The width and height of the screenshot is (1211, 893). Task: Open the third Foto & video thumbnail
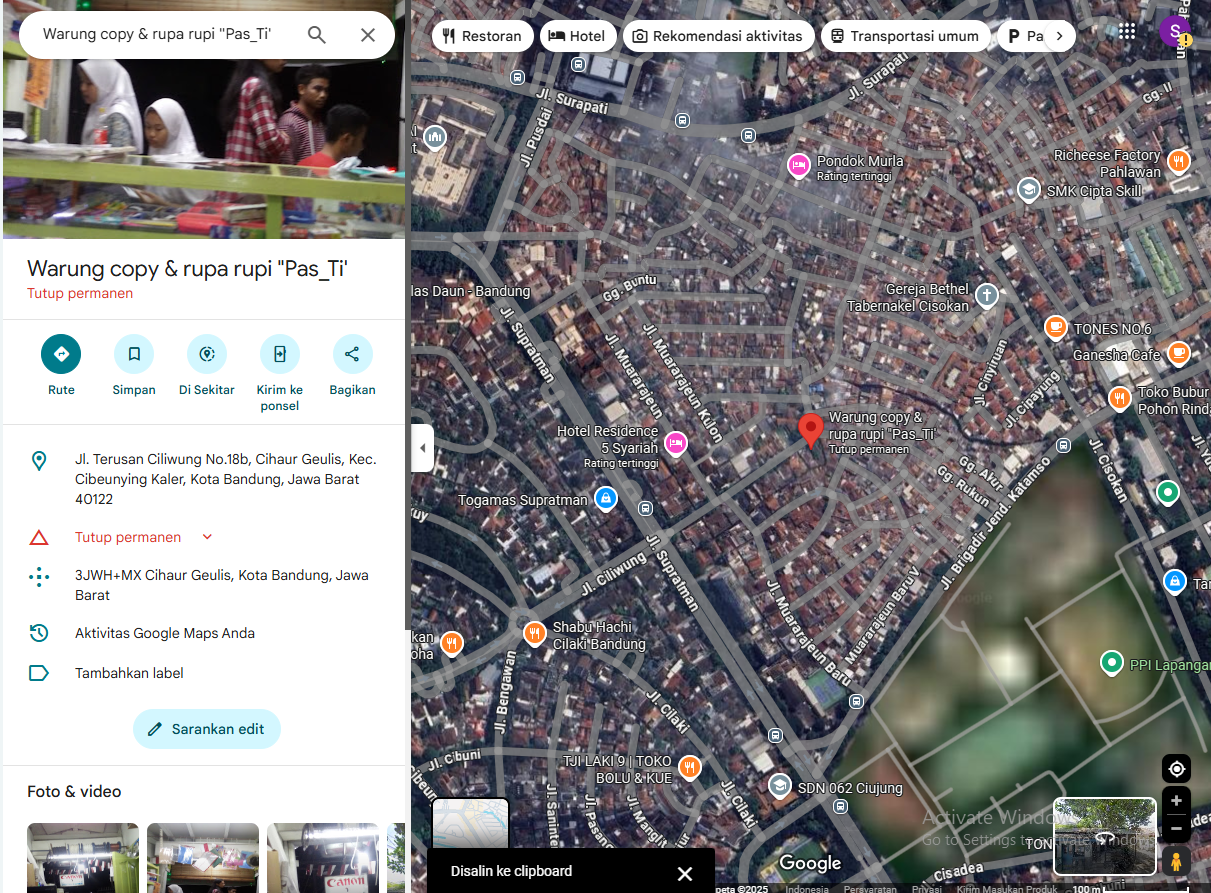[x=323, y=857]
